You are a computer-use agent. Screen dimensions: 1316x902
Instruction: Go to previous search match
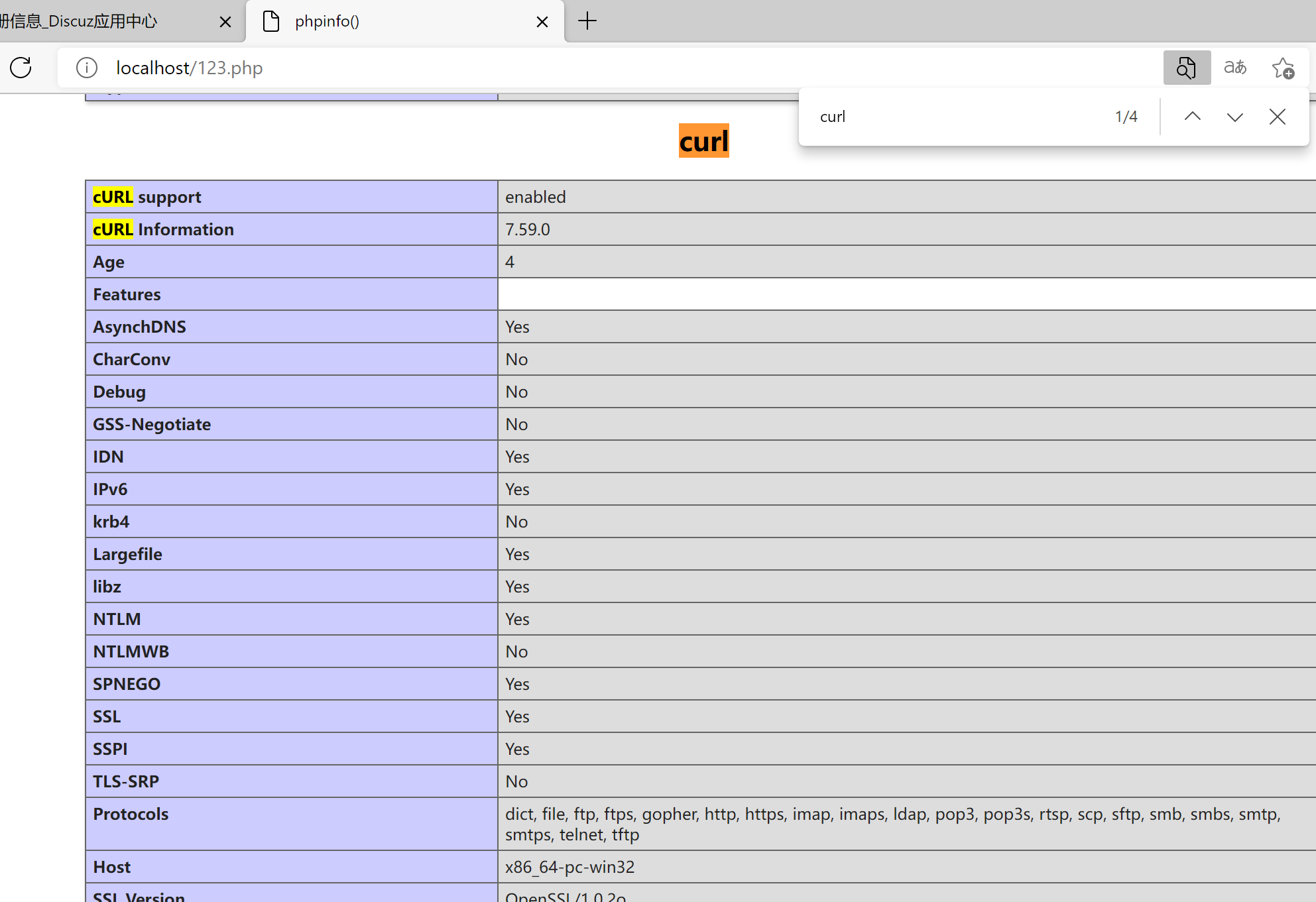click(x=1192, y=117)
